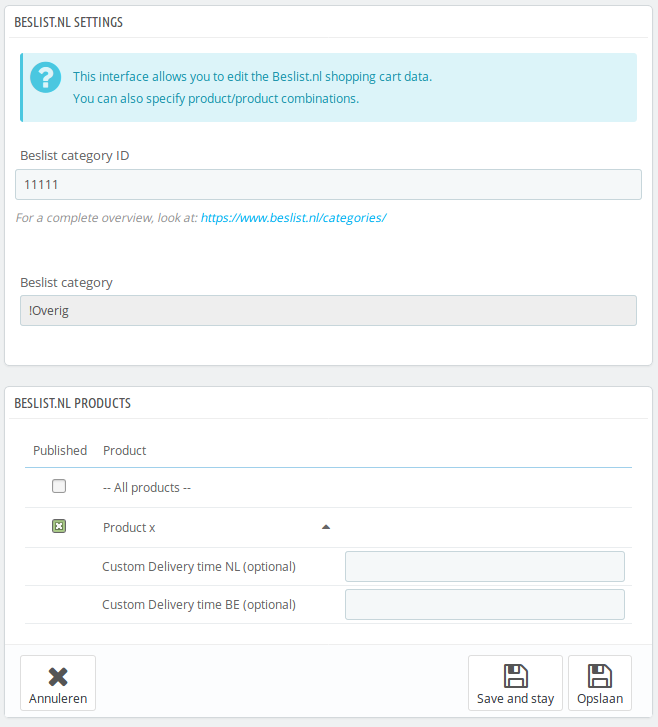
Task: Click the Save and stay button
Action: [x=515, y=683]
